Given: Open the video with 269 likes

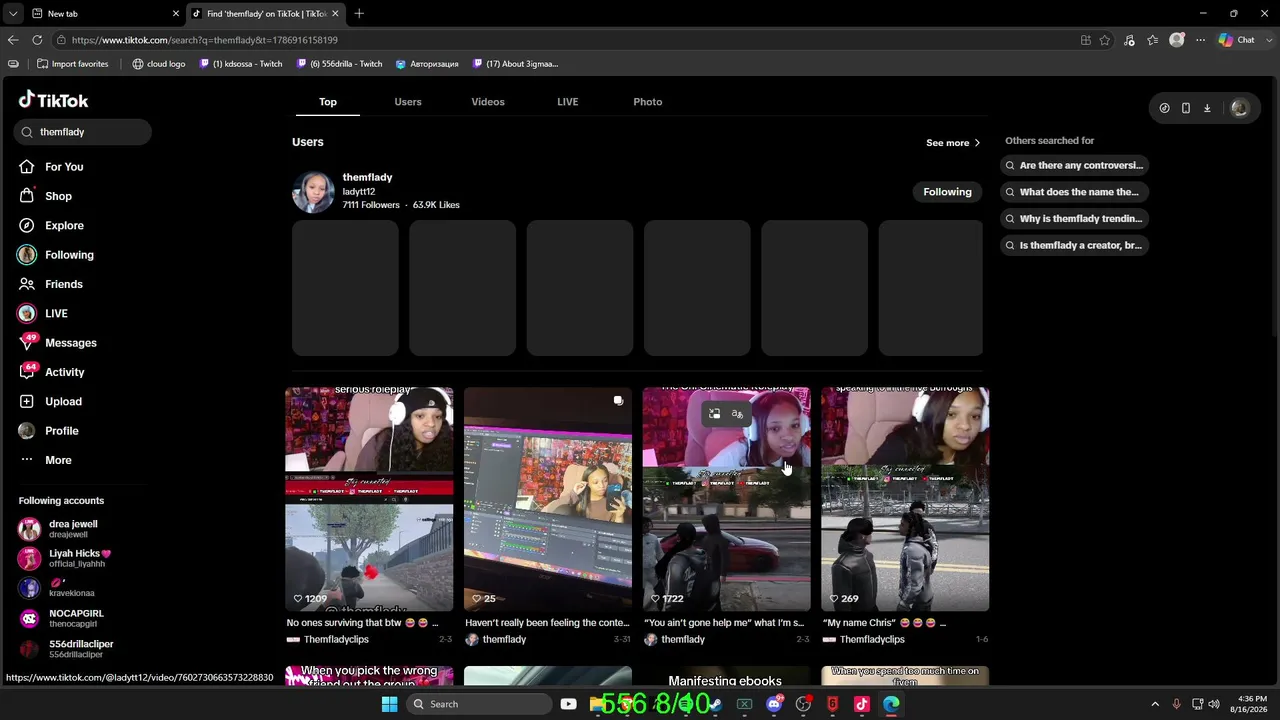Looking at the screenshot, I should (x=905, y=499).
